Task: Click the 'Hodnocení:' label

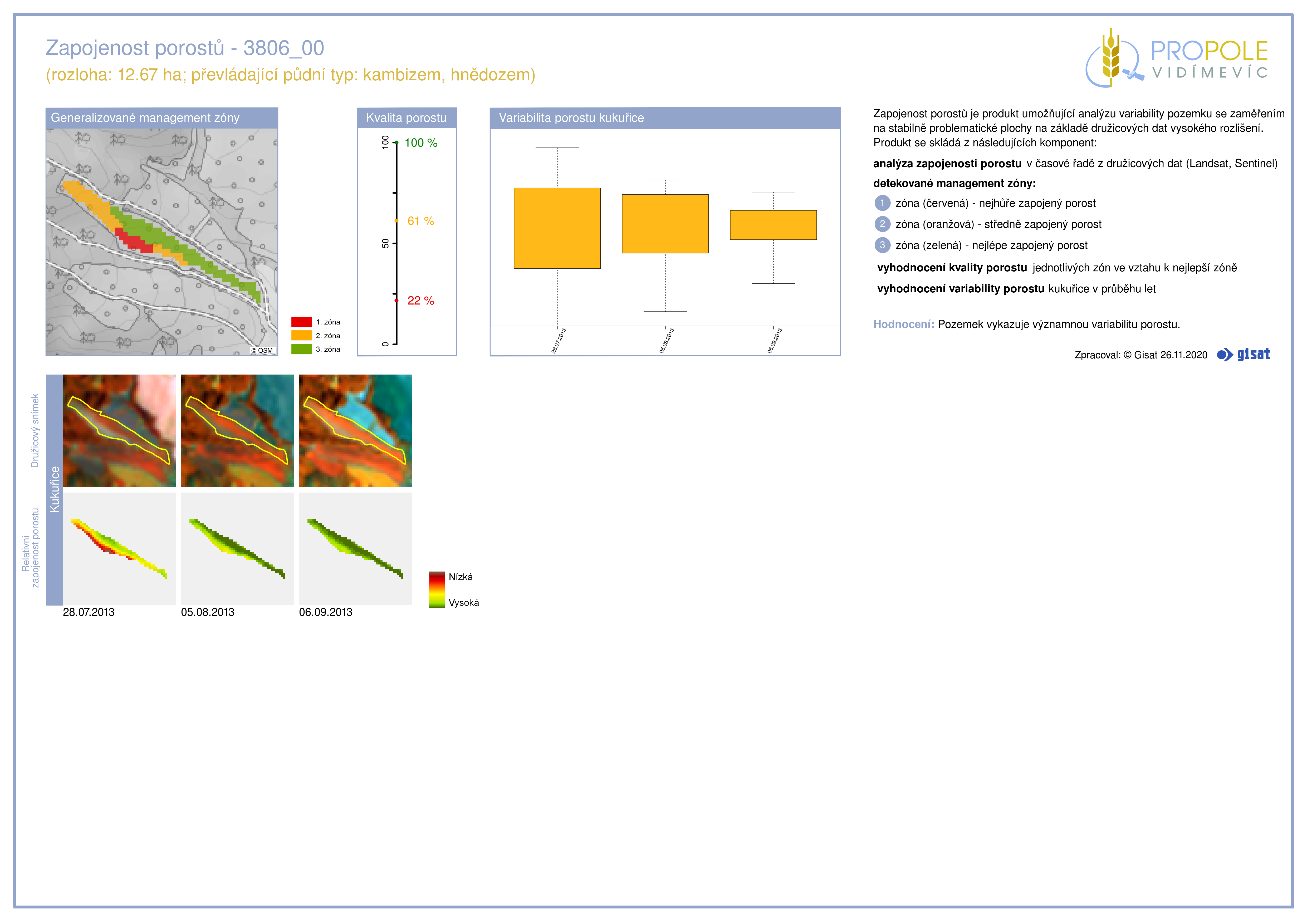Action: point(904,324)
